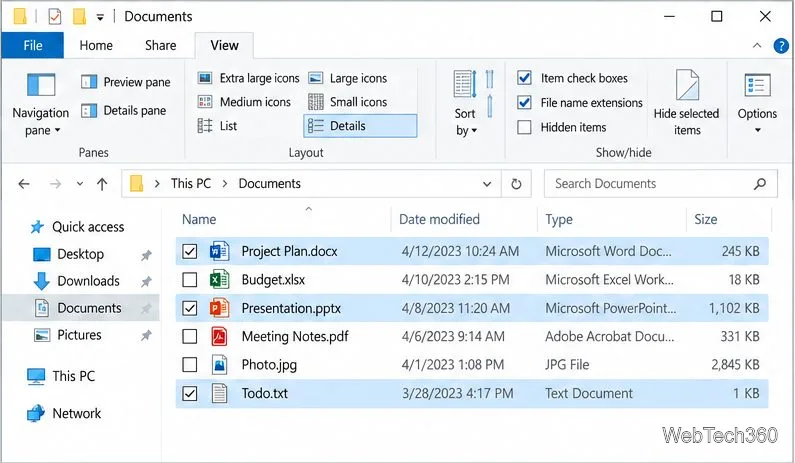Open Help with the question mark icon
795x463 pixels.
(x=781, y=46)
